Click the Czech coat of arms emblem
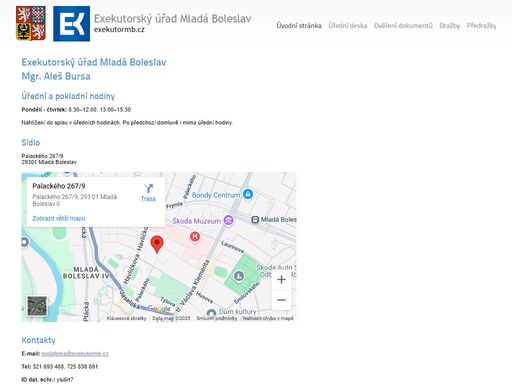The width and height of the screenshot is (512, 384). [31, 23]
